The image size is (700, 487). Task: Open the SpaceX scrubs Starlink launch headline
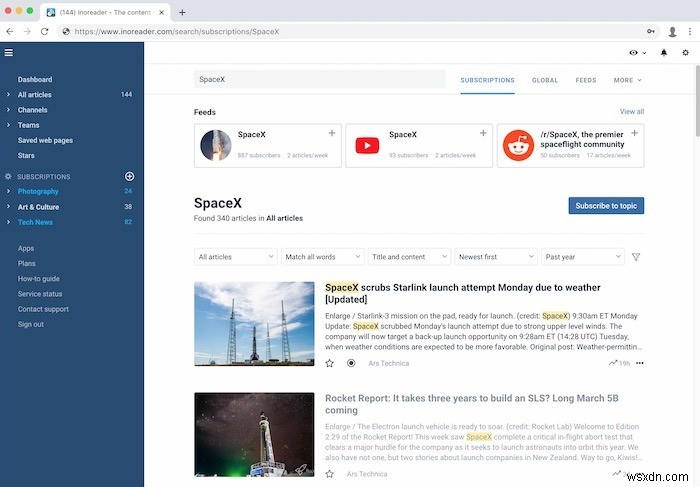(462, 293)
